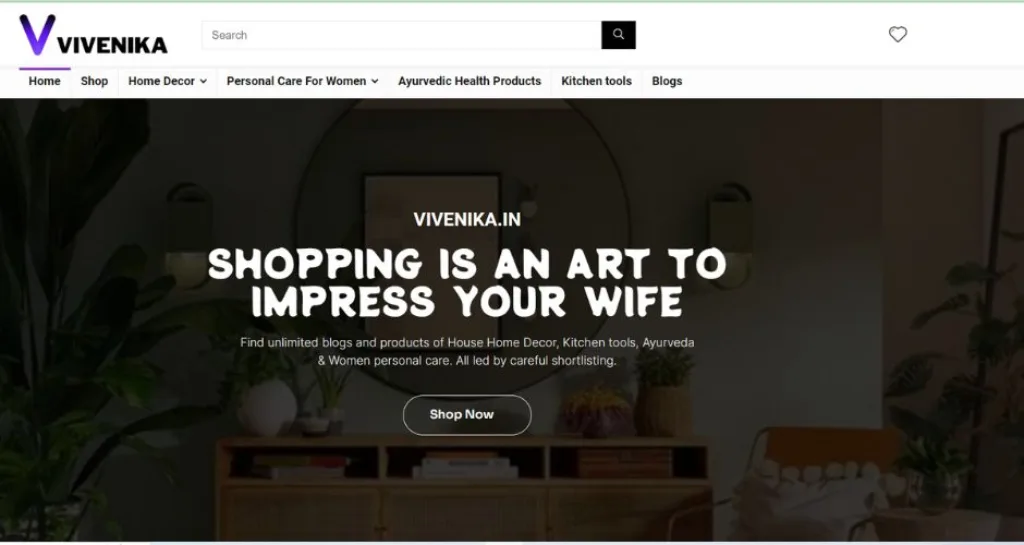Click the Shopping Is An Art headline

click(x=467, y=283)
